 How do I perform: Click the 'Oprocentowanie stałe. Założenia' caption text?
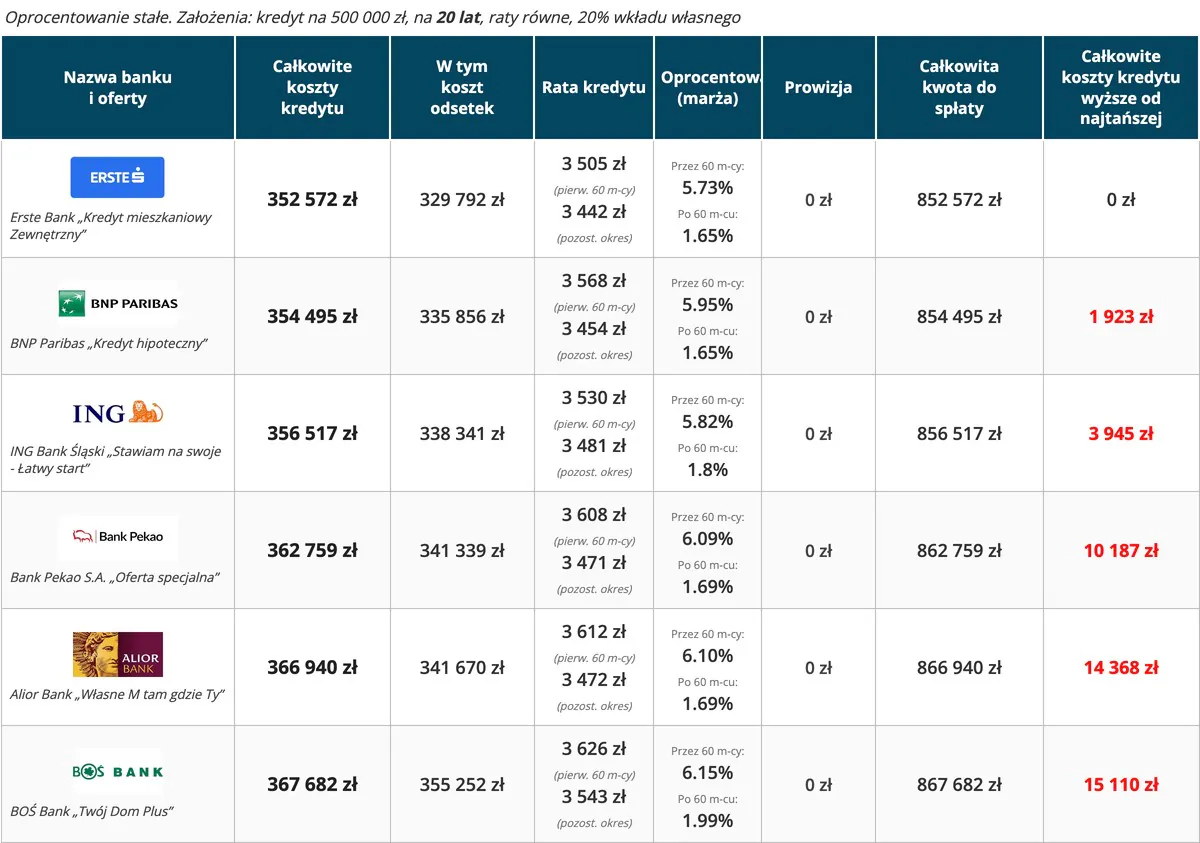click(x=373, y=18)
